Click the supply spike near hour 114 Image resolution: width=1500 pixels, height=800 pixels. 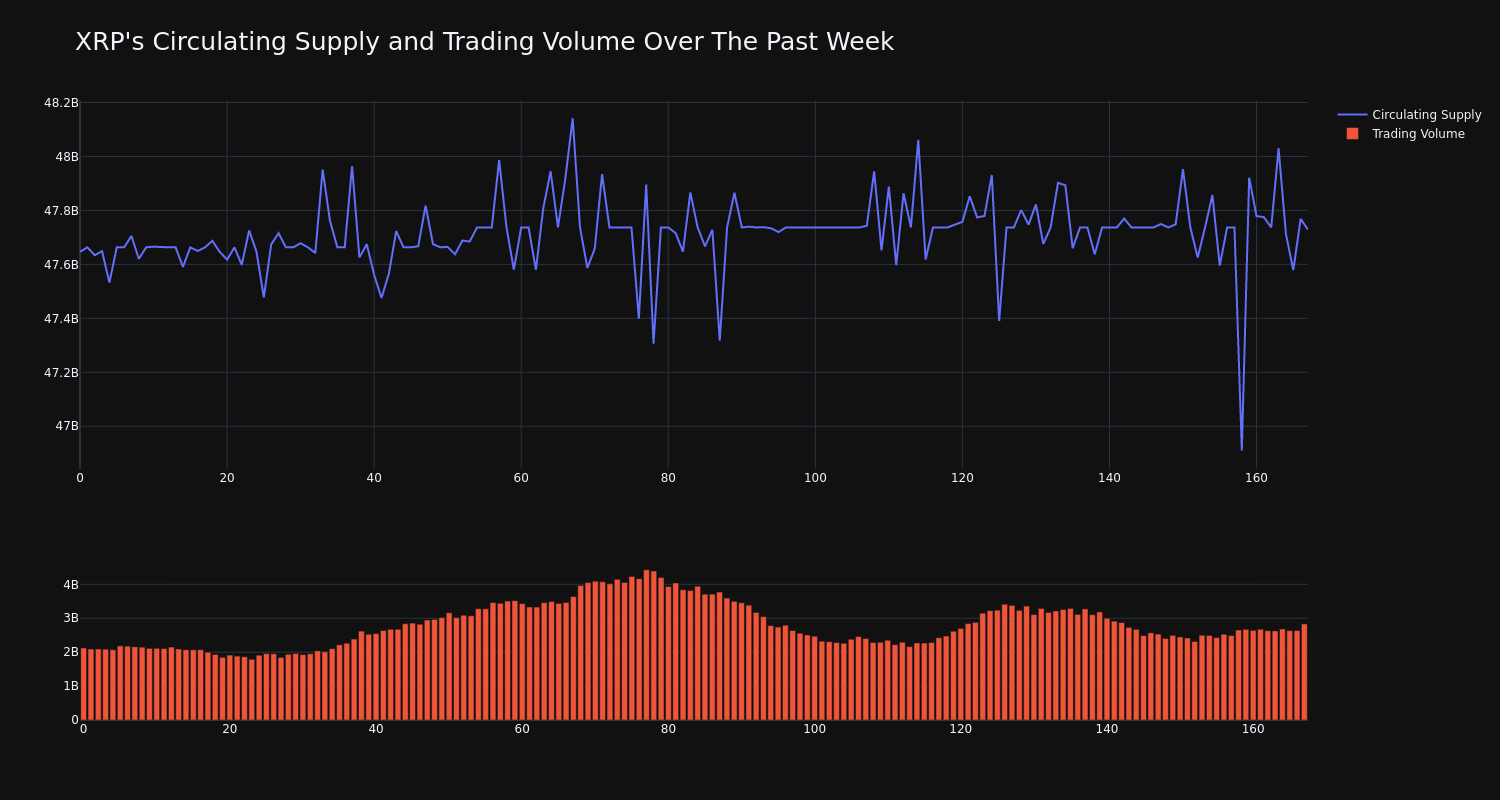click(918, 141)
